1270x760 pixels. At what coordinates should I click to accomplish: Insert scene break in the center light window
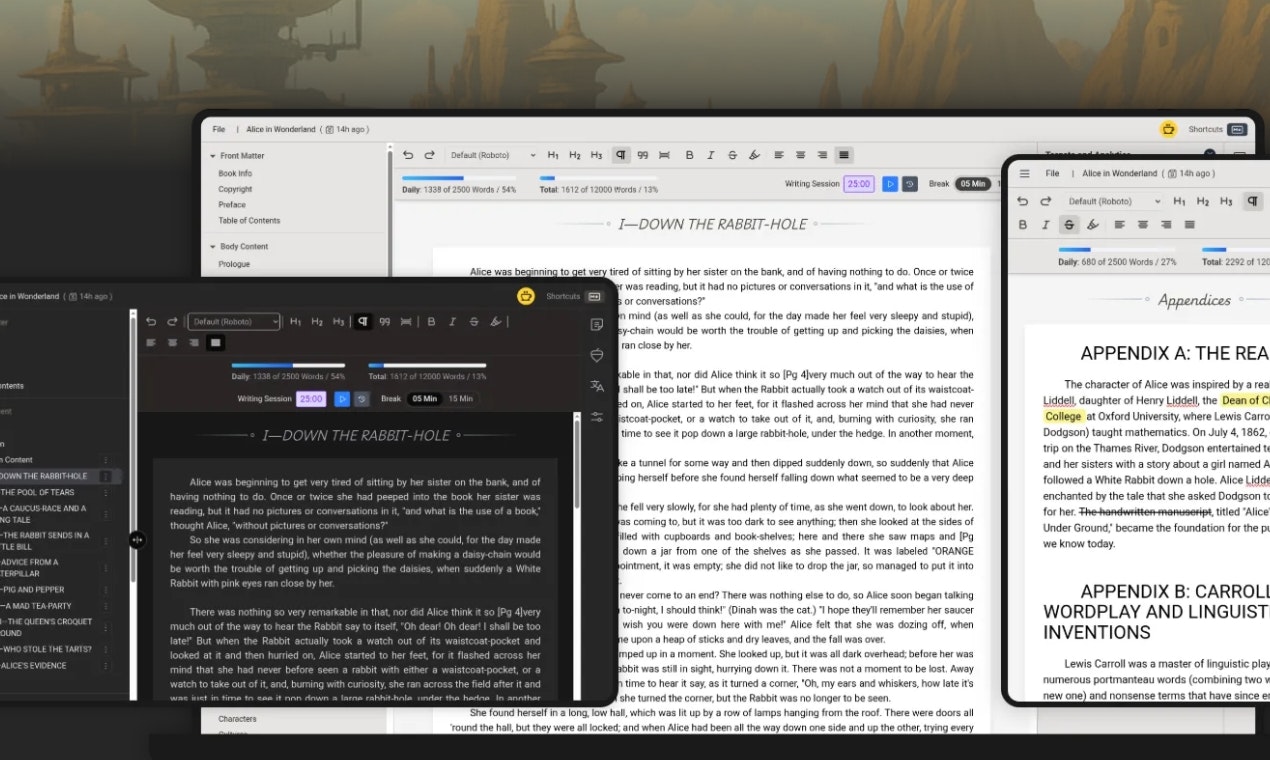tap(664, 155)
